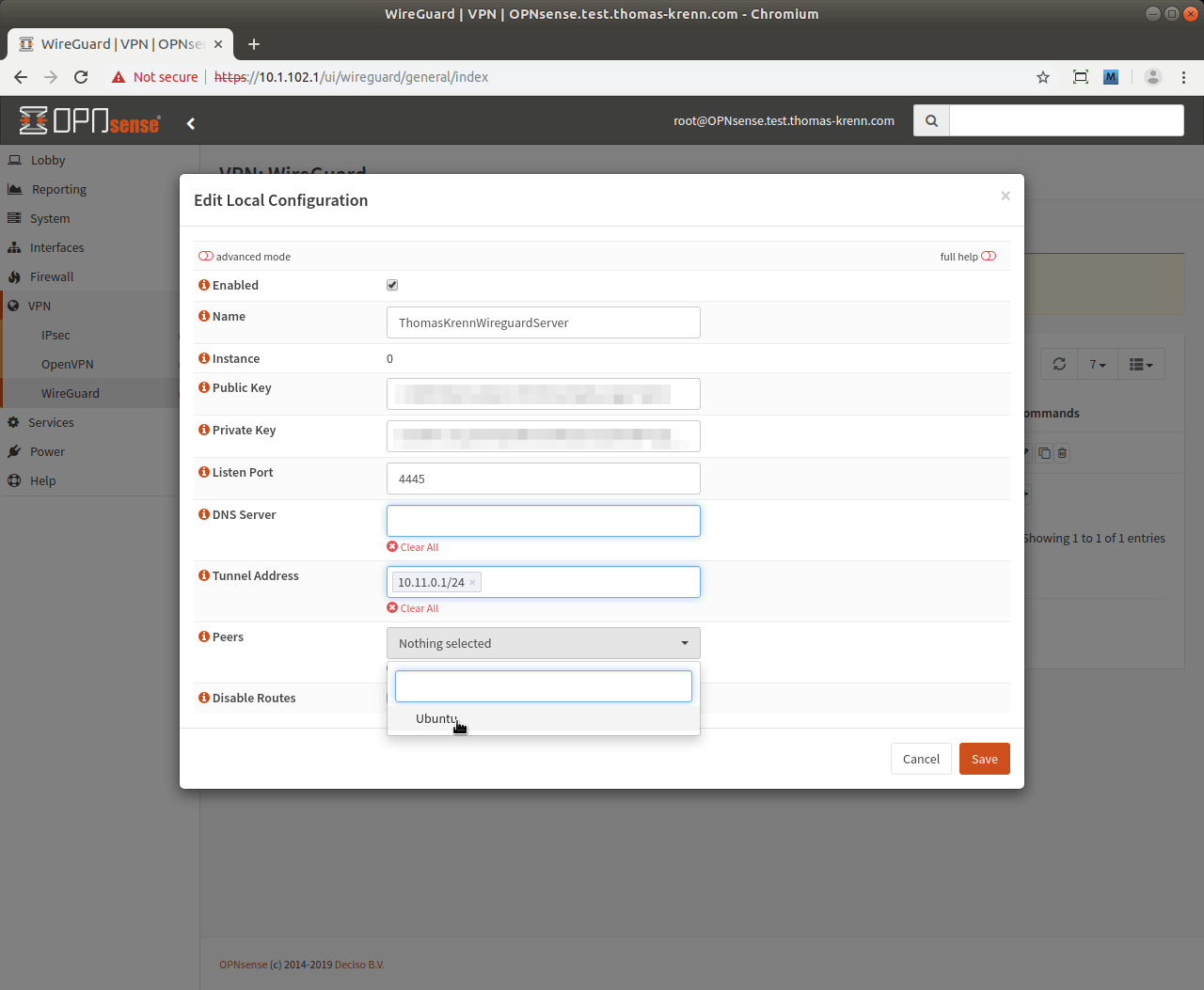Screen dimensions: 1204x990
Task: Go to OpenVPN in the sidebar
Action: pos(67,364)
